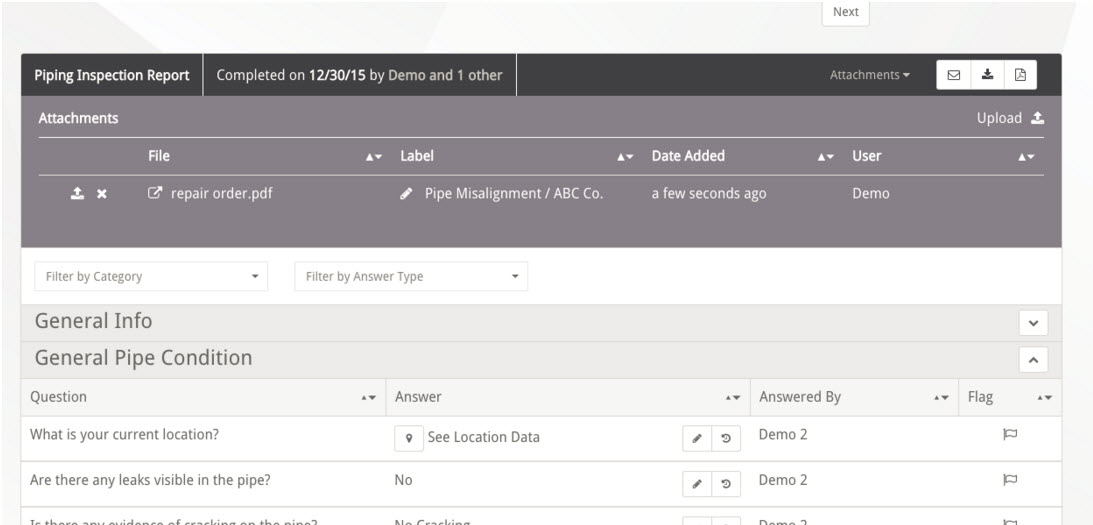Click the 'What is your current location?' question
This screenshot has height=525, width=1093.
pyautogui.click(x=124, y=434)
